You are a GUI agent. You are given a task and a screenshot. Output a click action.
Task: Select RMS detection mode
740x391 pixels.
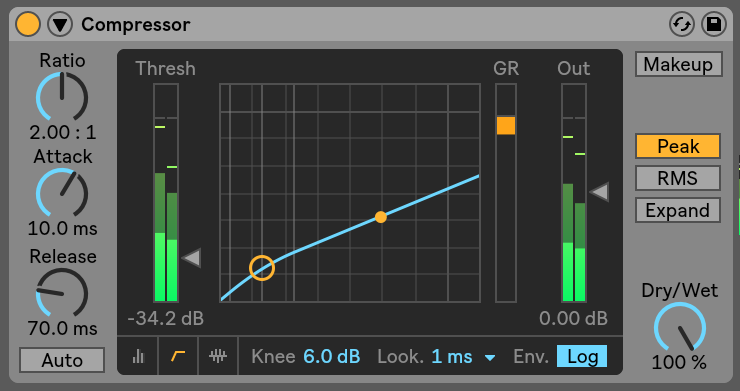click(678, 178)
